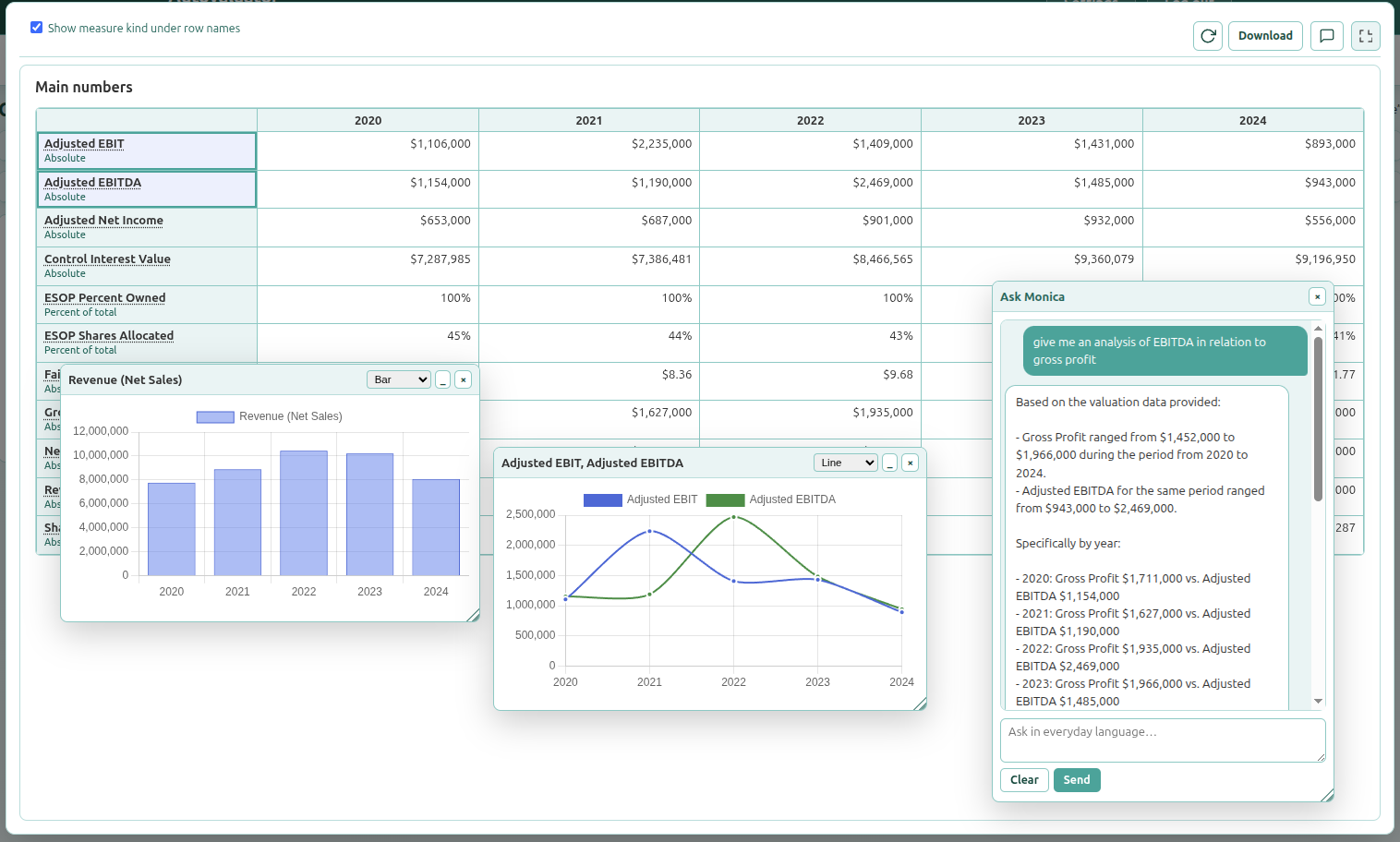This screenshot has width=1400, height=842.
Task: Click the Download button
Action: tap(1265, 36)
